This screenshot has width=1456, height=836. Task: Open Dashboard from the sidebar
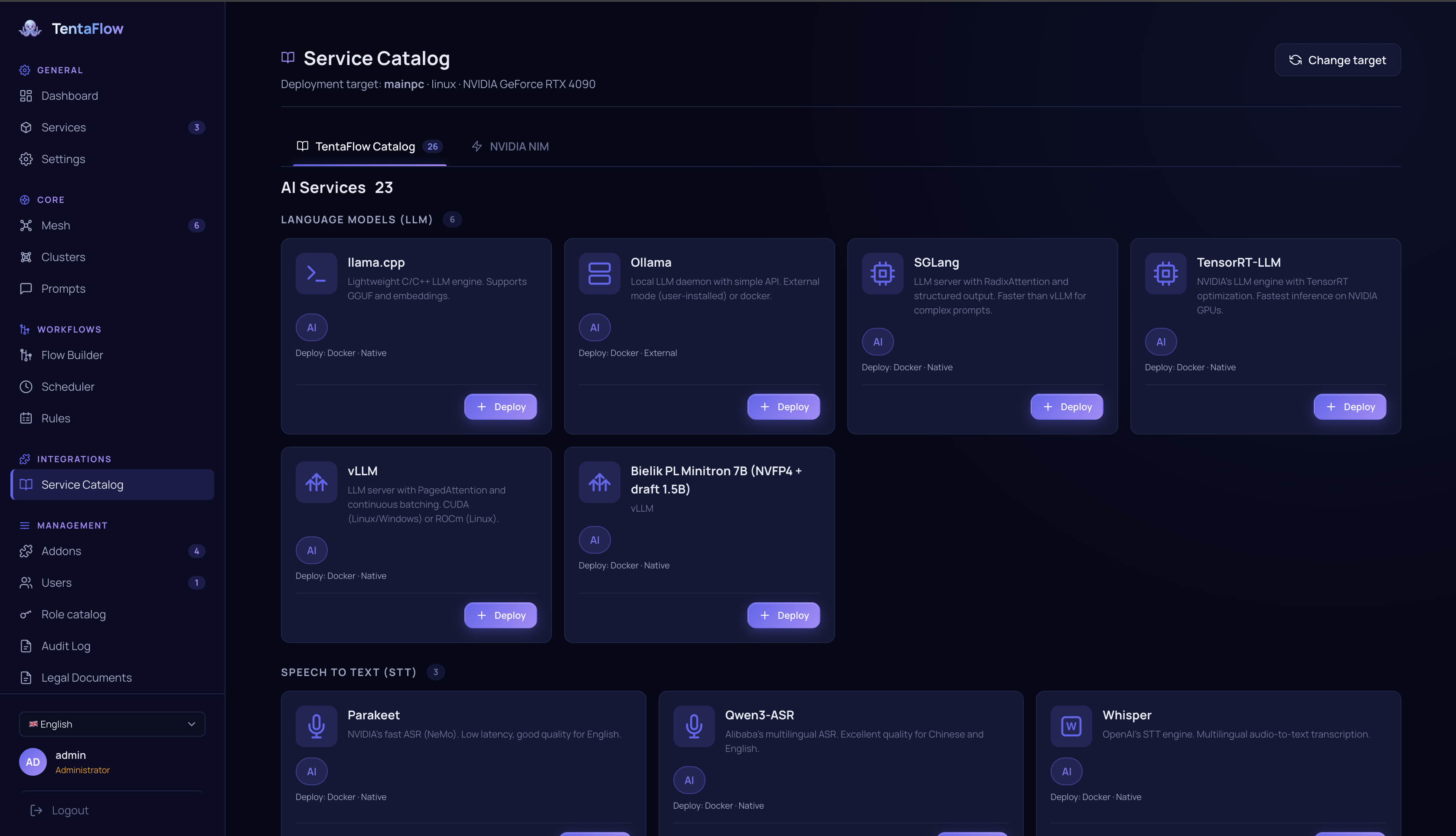click(112, 96)
